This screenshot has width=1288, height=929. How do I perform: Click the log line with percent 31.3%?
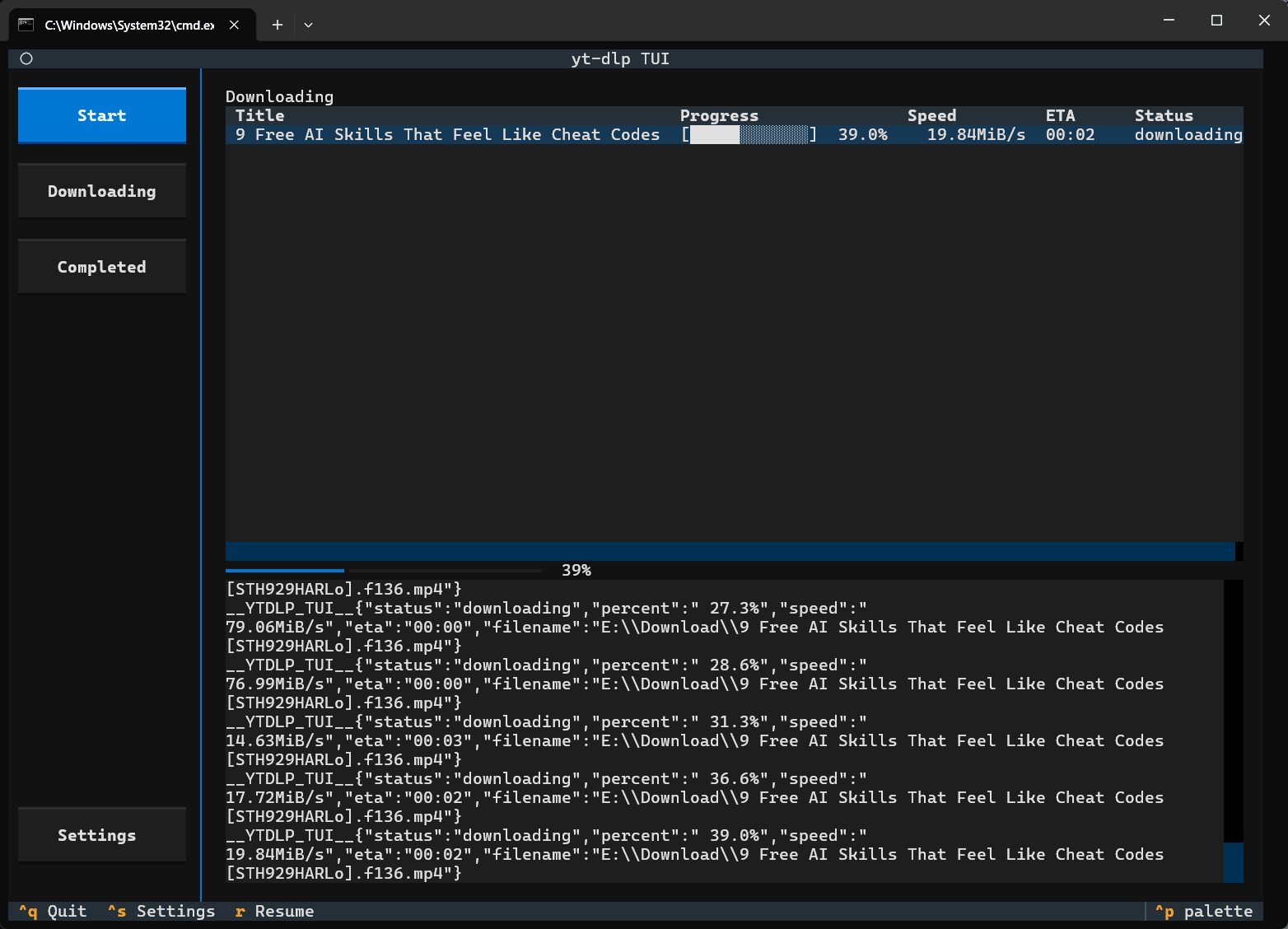pos(546,721)
